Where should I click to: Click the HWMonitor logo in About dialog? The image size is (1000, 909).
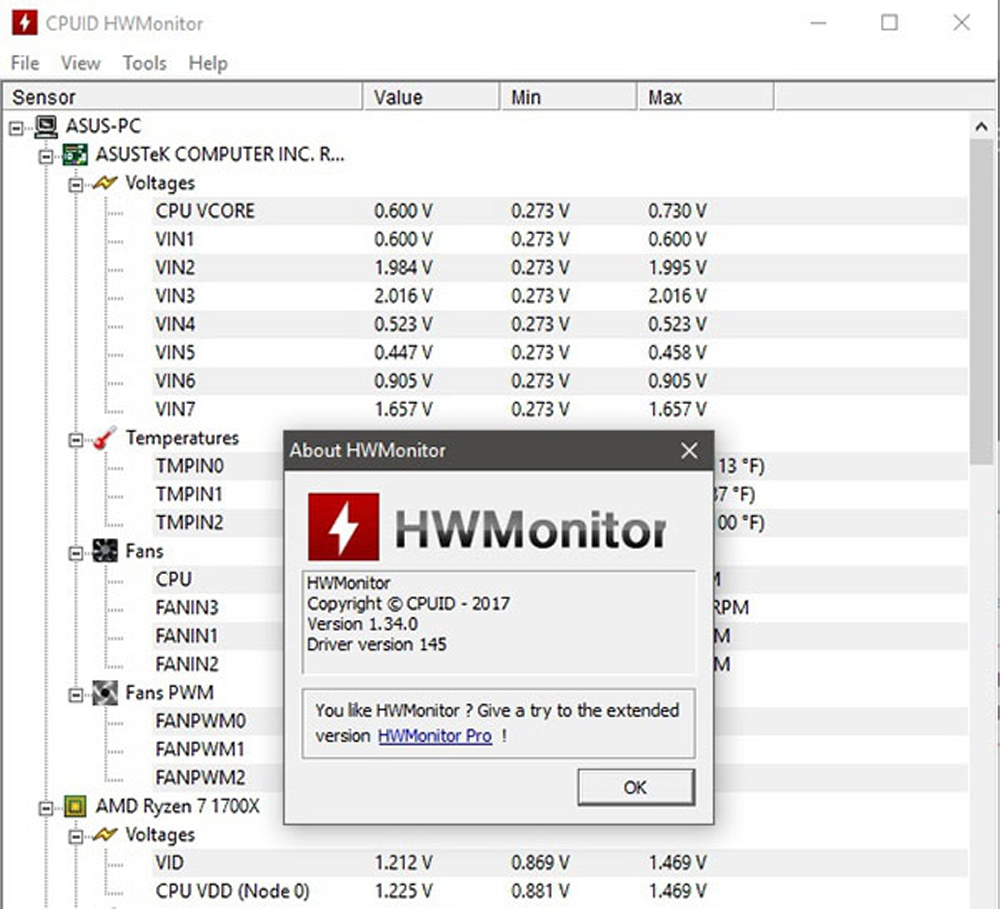tap(343, 527)
